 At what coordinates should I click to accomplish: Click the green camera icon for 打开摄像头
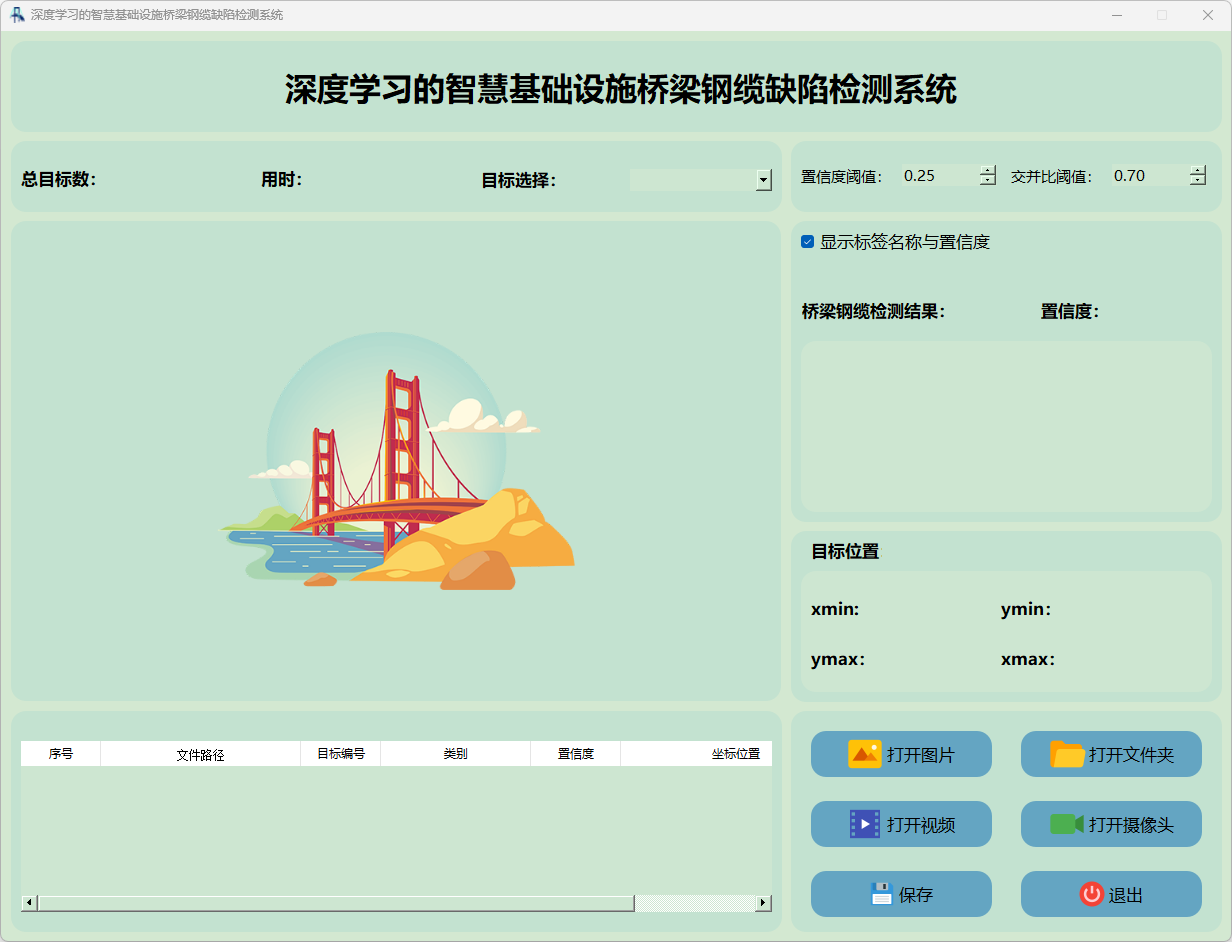pyautogui.click(x=1066, y=824)
